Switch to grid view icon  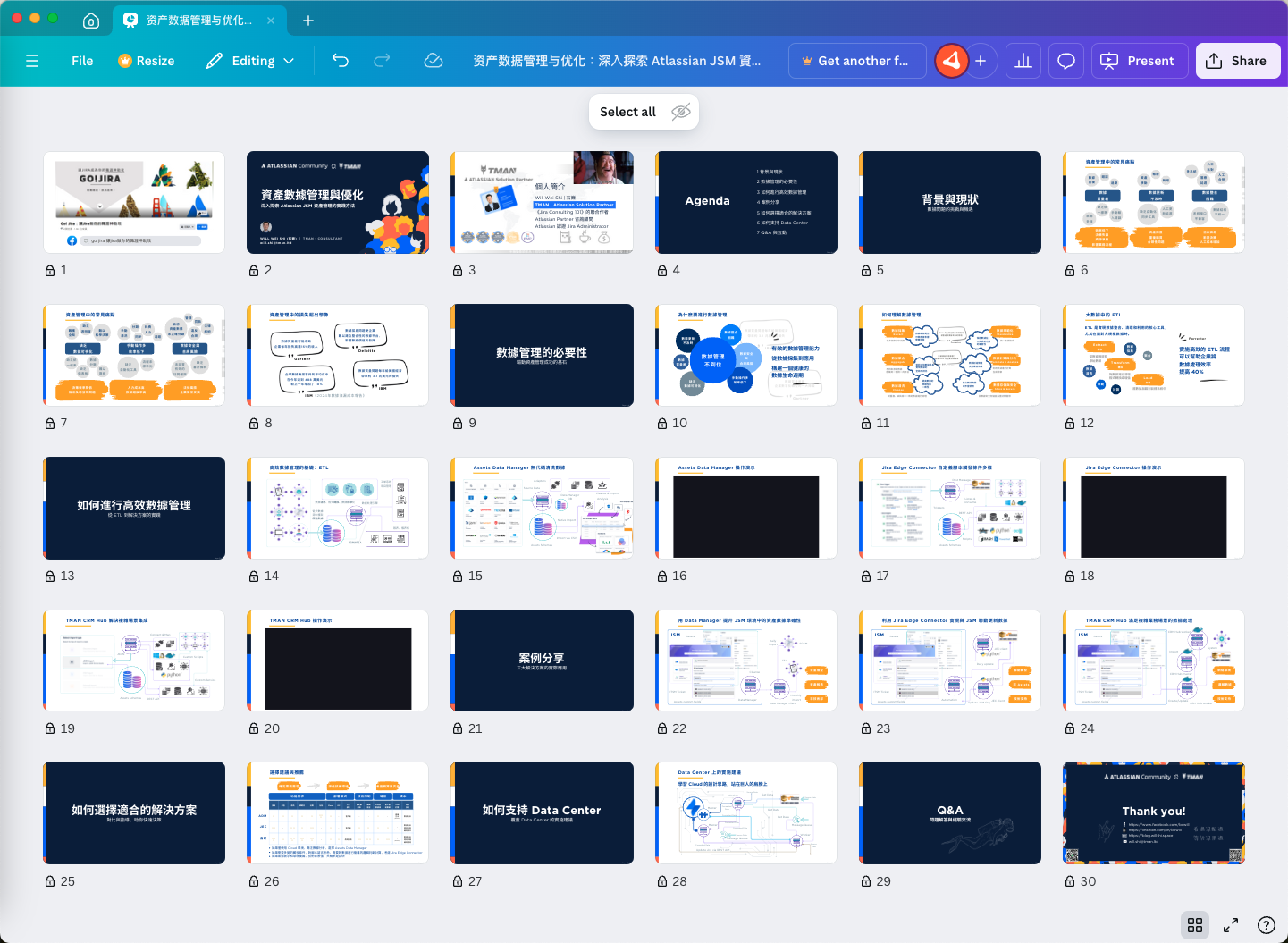1195,925
